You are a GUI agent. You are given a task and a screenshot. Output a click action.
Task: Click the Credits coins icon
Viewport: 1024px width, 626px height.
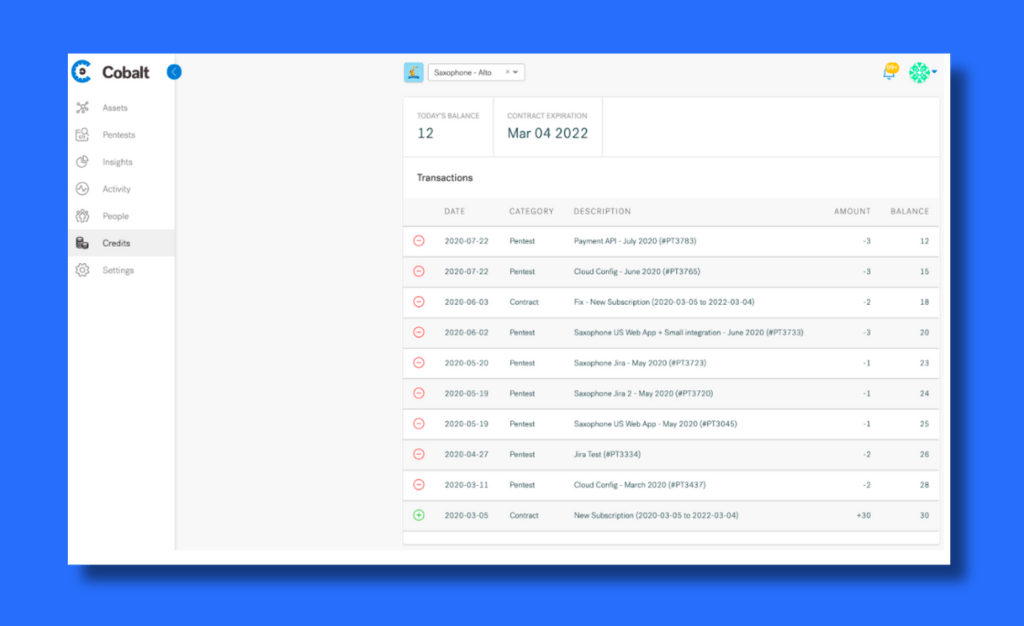pyautogui.click(x=82, y=243)
